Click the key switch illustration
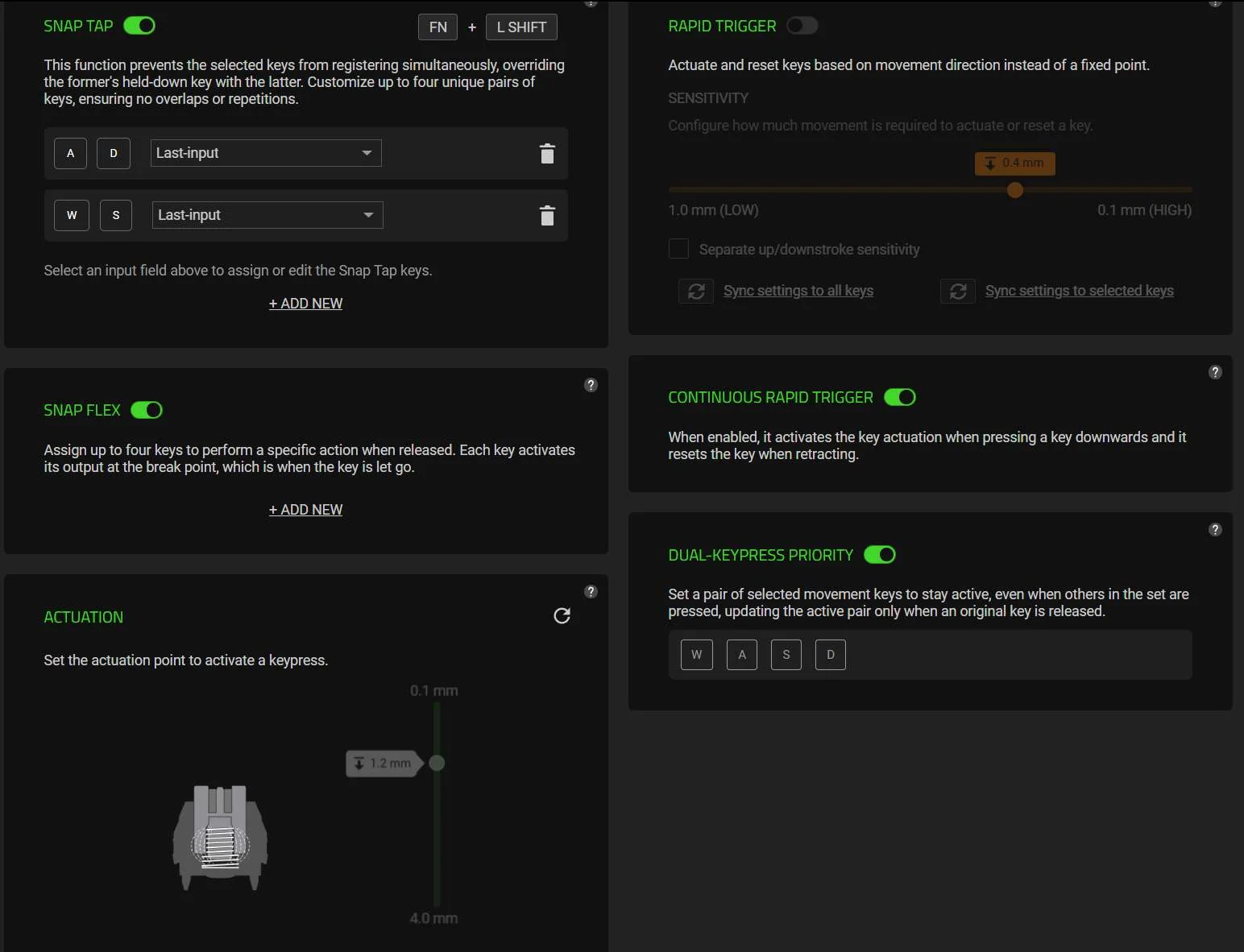 [x=220, y=837]
